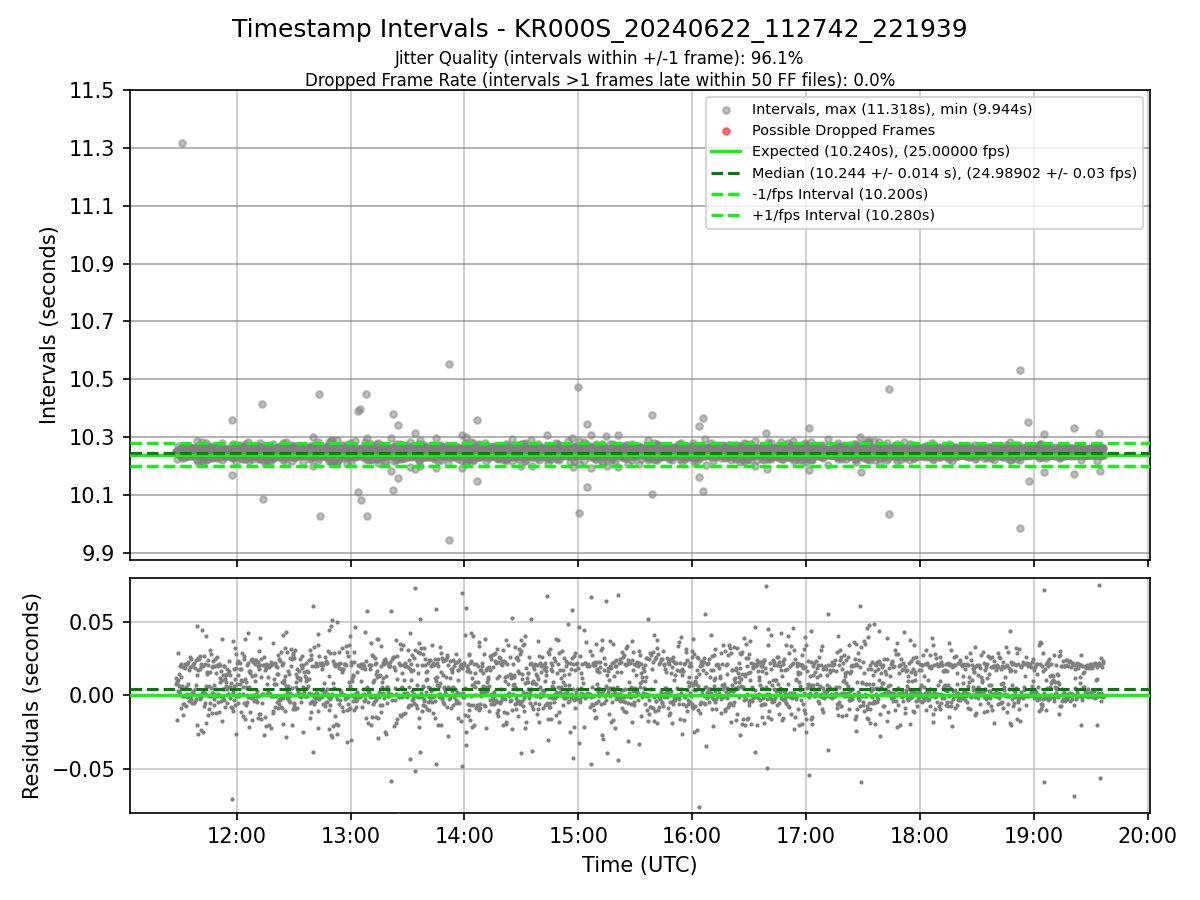Click the 9.9 tick label on the intervals axis

pos(100,554)
